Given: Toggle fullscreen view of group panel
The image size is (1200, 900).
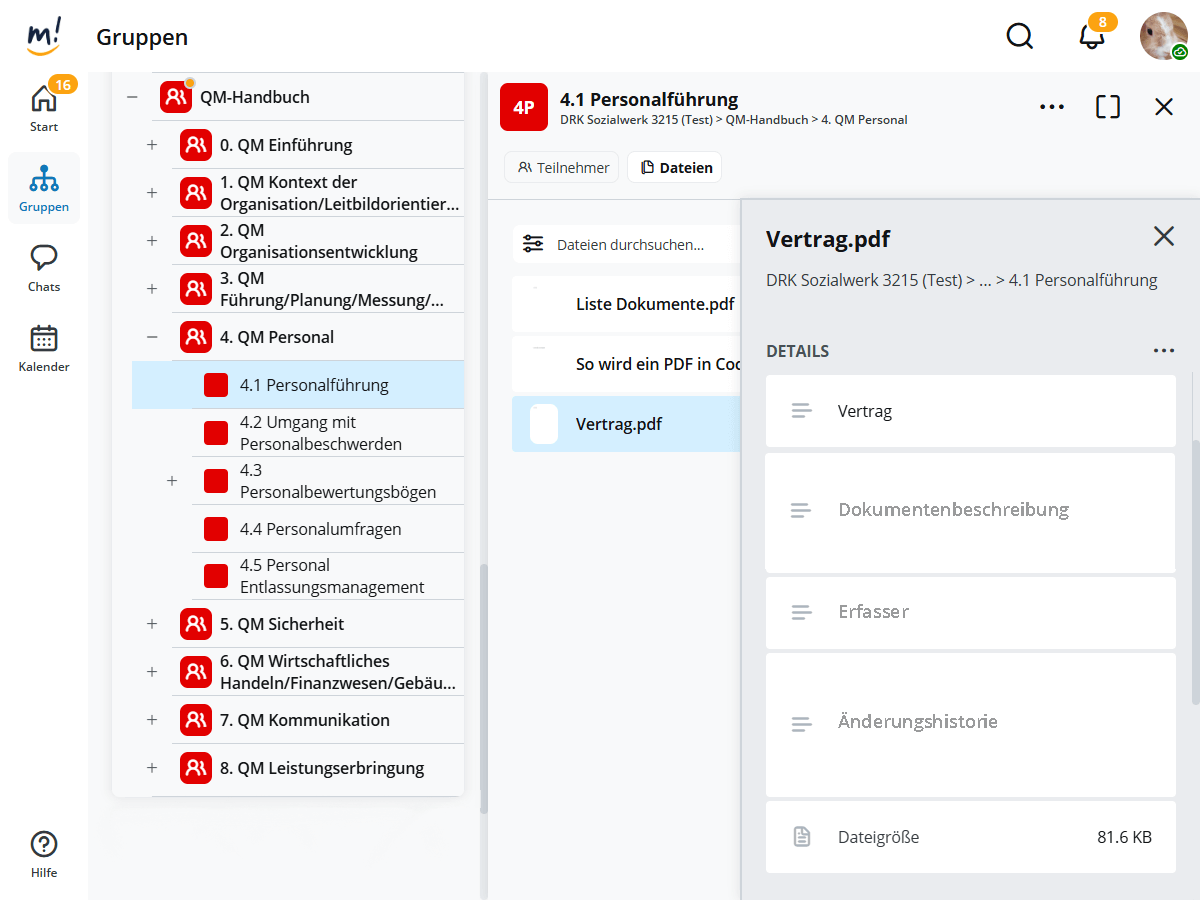Looking at the screenshot, I should coord(1108,107).
